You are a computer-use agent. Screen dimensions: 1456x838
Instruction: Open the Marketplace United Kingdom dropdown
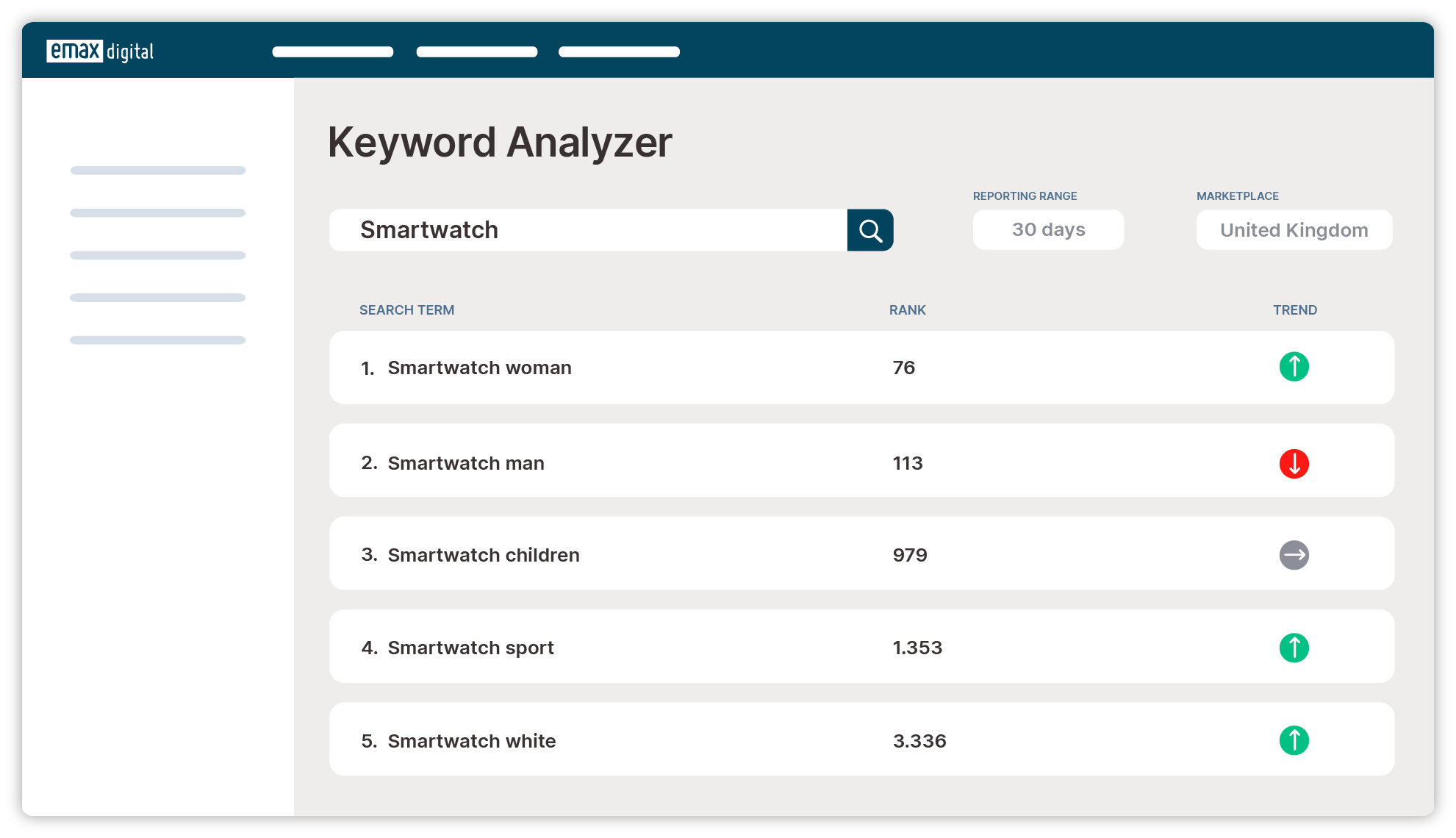pos(1294,230)
